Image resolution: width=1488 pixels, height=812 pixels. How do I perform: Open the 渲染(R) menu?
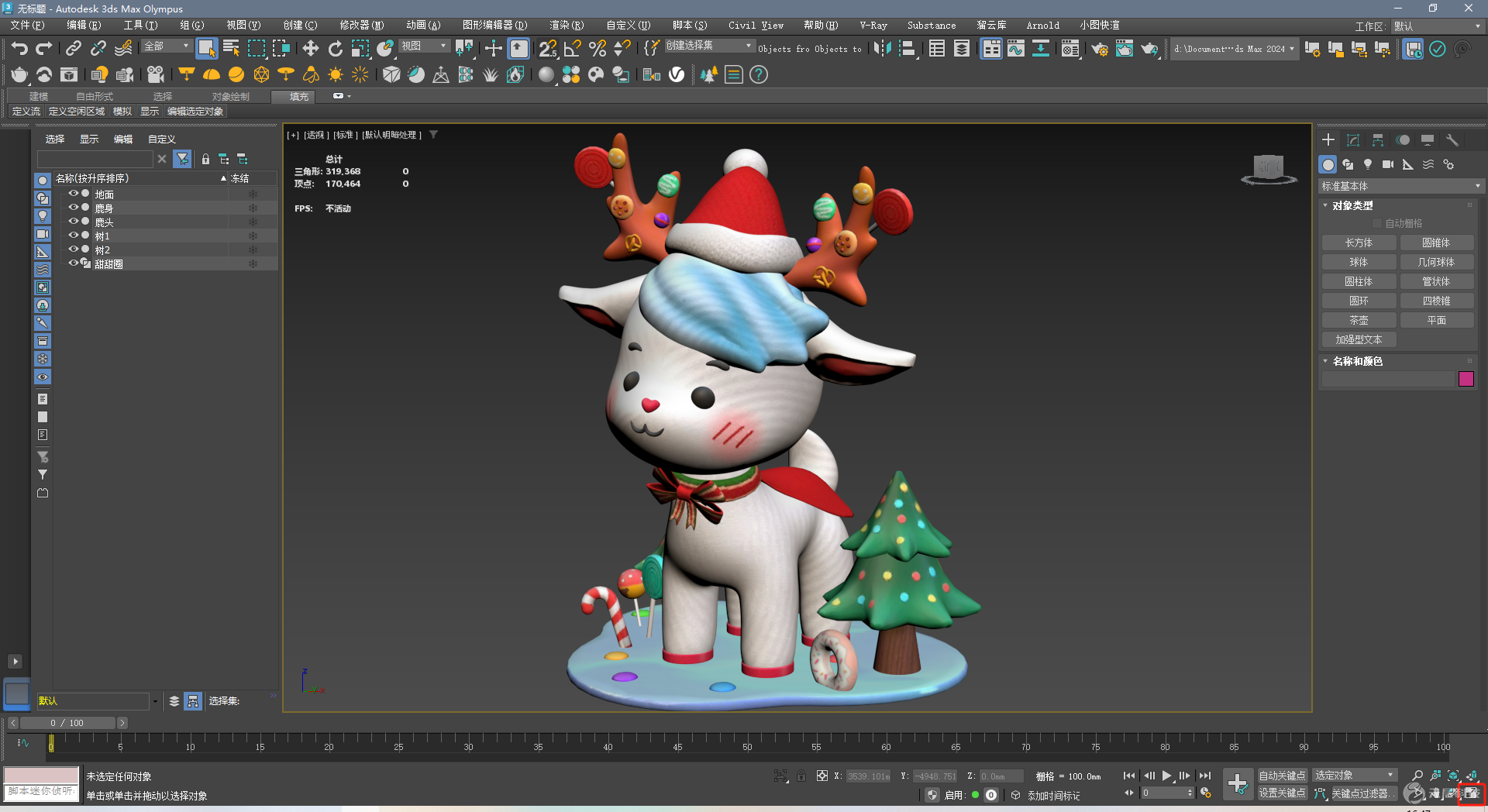[567, 26]
